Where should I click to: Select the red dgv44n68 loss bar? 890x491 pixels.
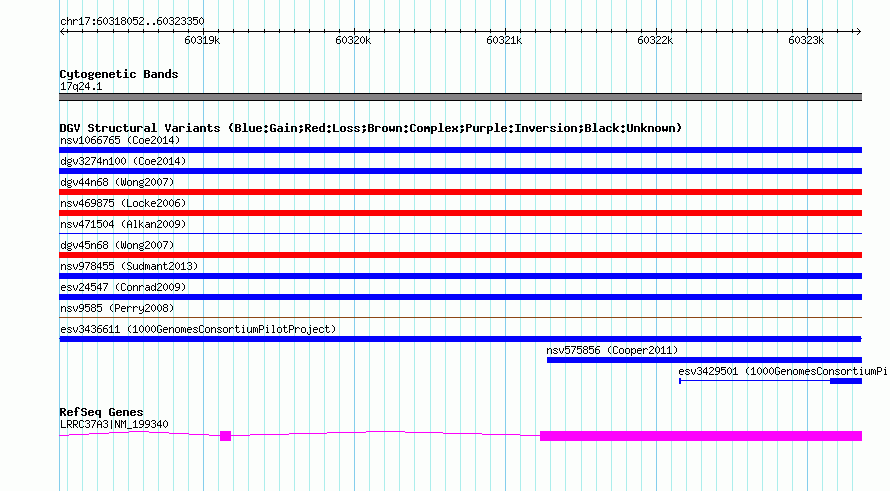tap(460, 192)
